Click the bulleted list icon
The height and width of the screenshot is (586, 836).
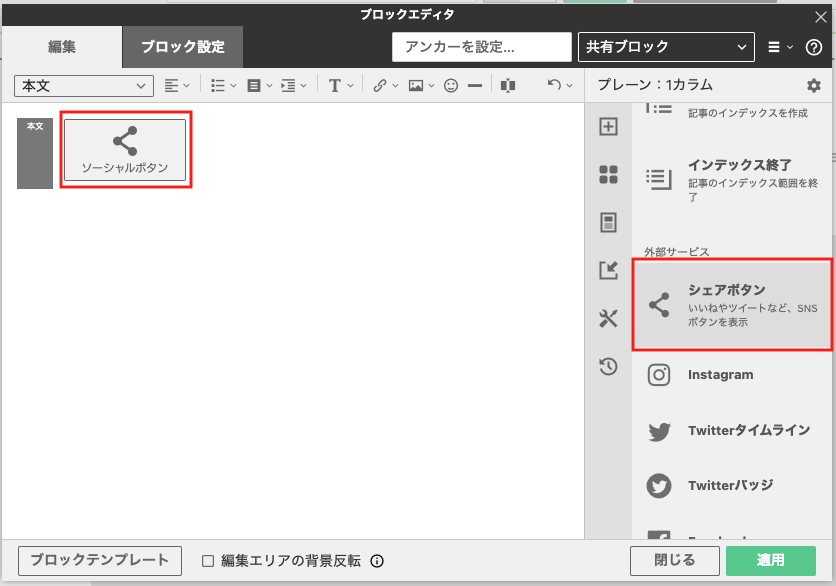pyautogui.click(x=218, y=85)
